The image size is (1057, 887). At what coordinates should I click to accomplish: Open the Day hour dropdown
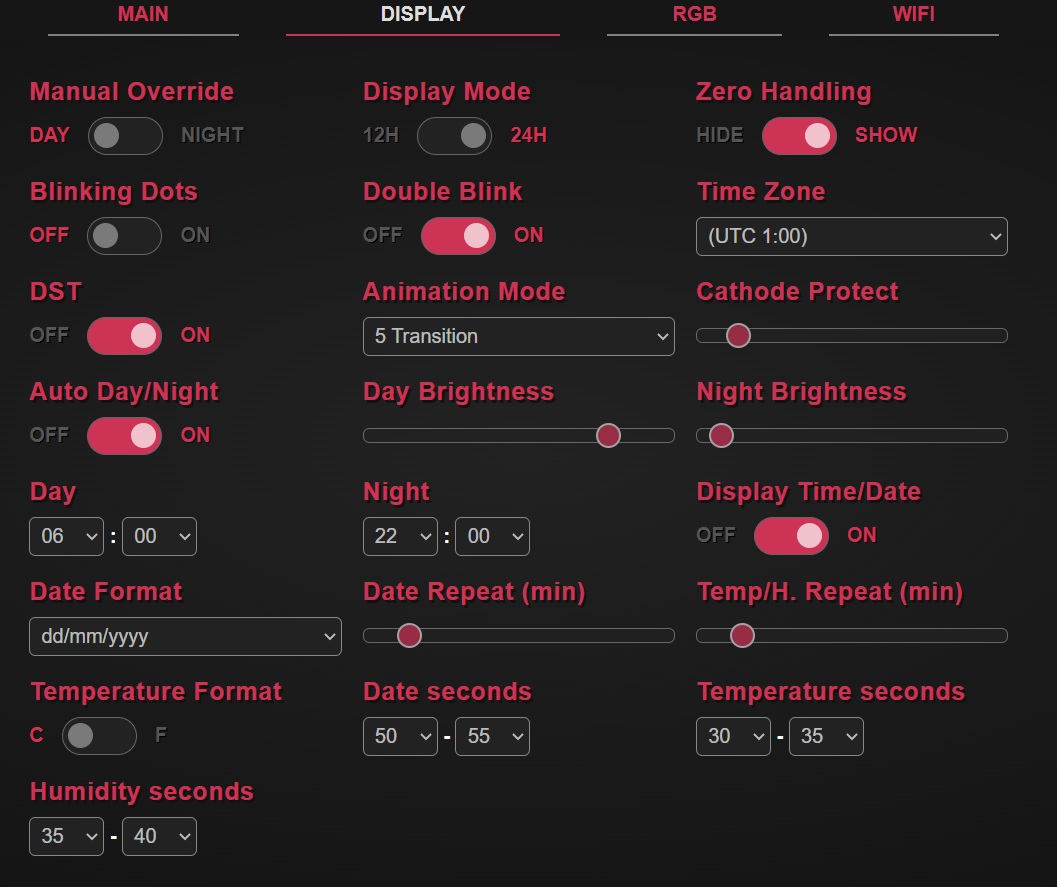(x=66, y=536)
